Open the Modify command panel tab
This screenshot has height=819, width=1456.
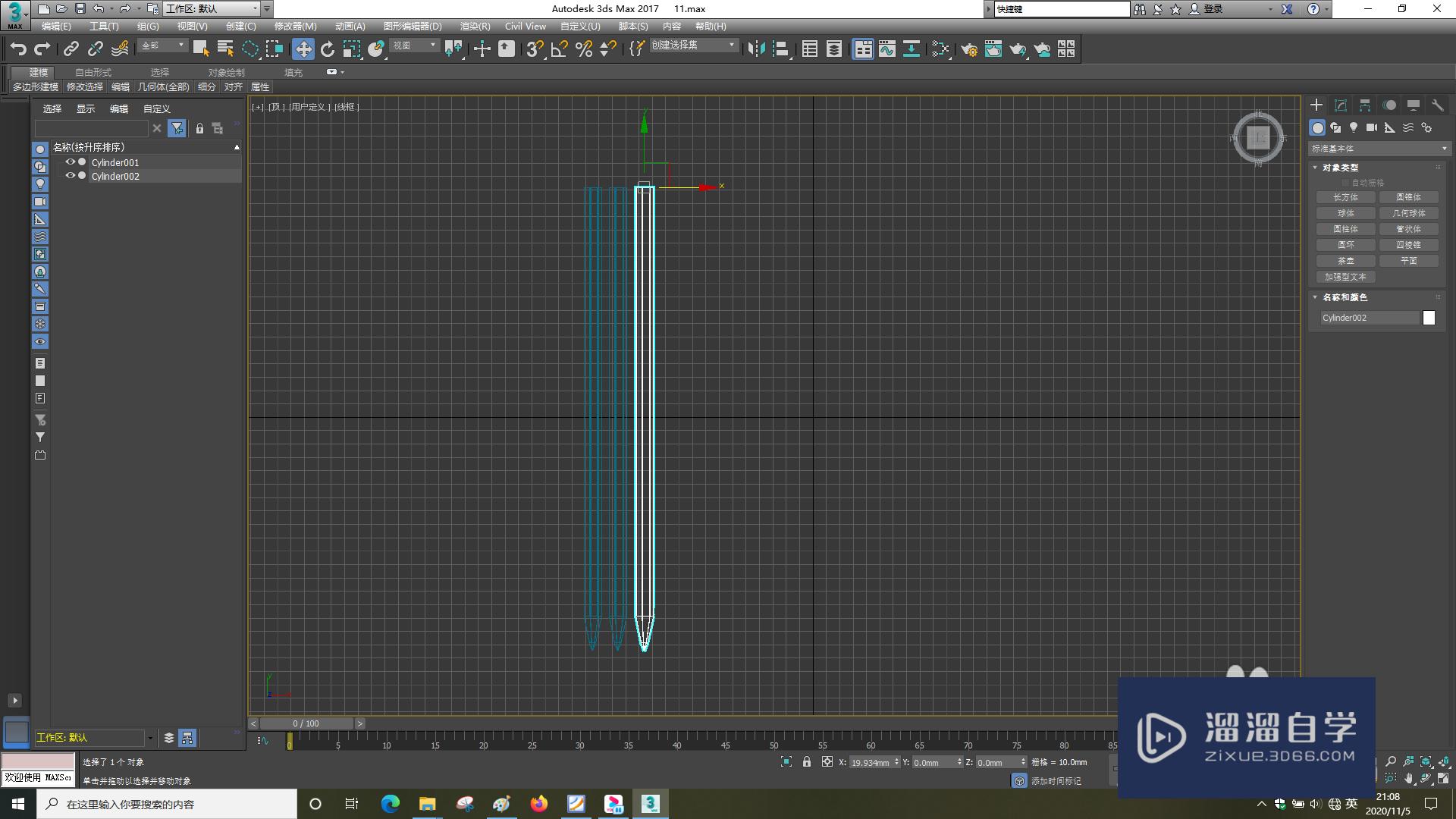[1341, 105]
